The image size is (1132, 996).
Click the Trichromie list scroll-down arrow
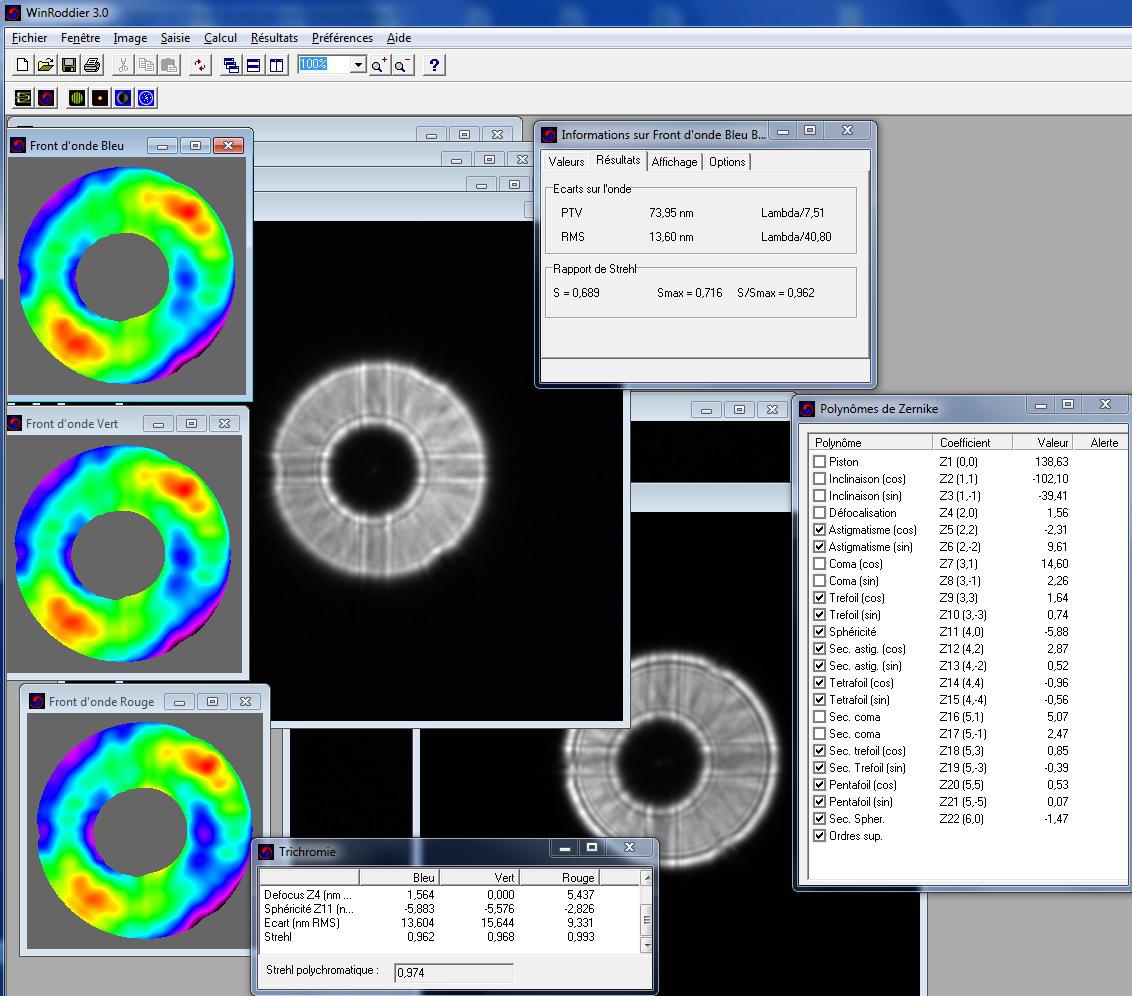tap(646, 944)
